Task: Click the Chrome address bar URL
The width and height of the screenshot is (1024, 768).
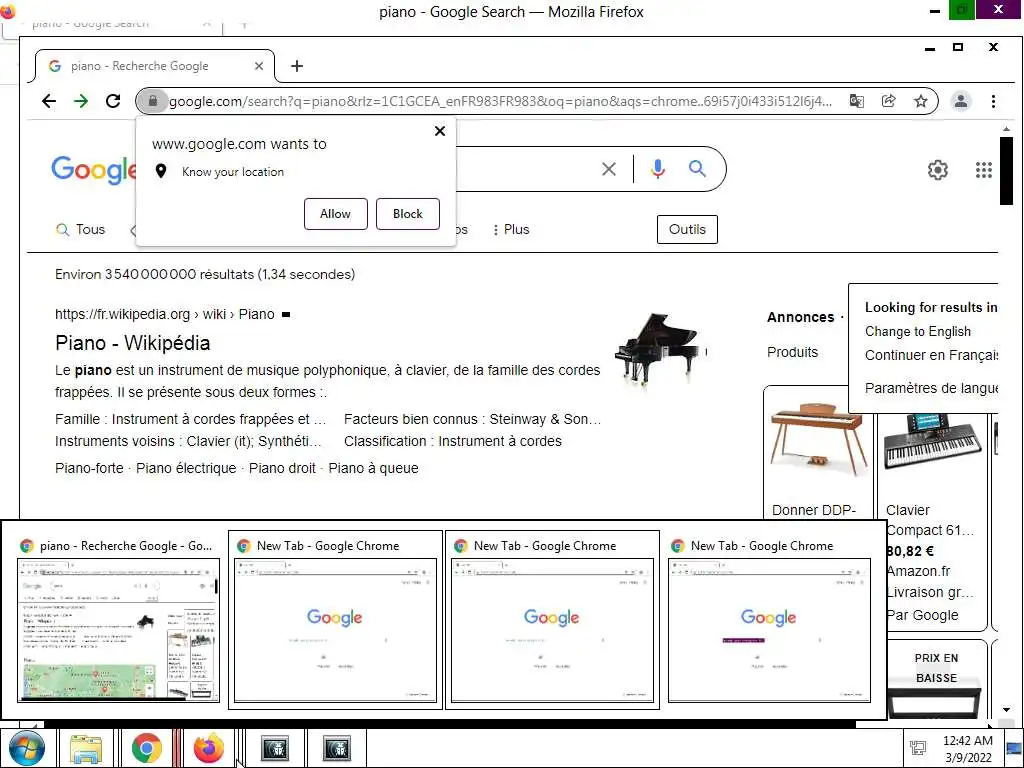Action: pos(500,101)
